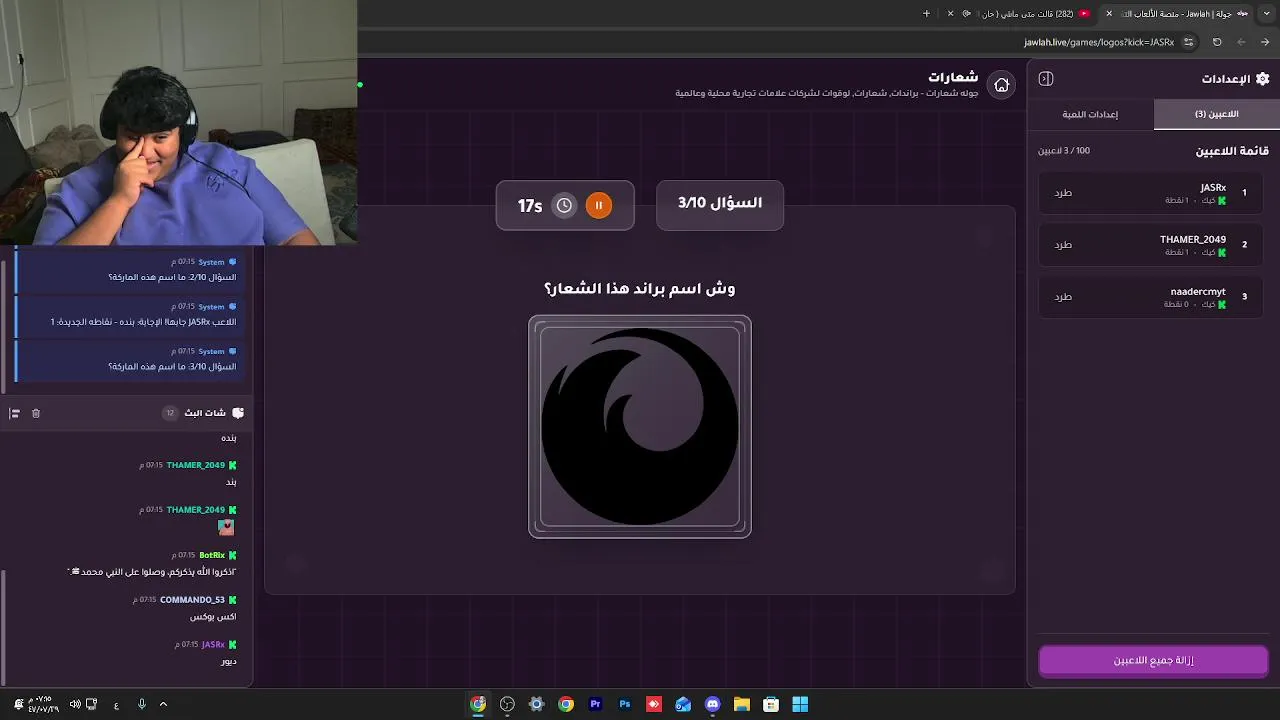Open the tab search dropdown arrow

(1265, 13)
